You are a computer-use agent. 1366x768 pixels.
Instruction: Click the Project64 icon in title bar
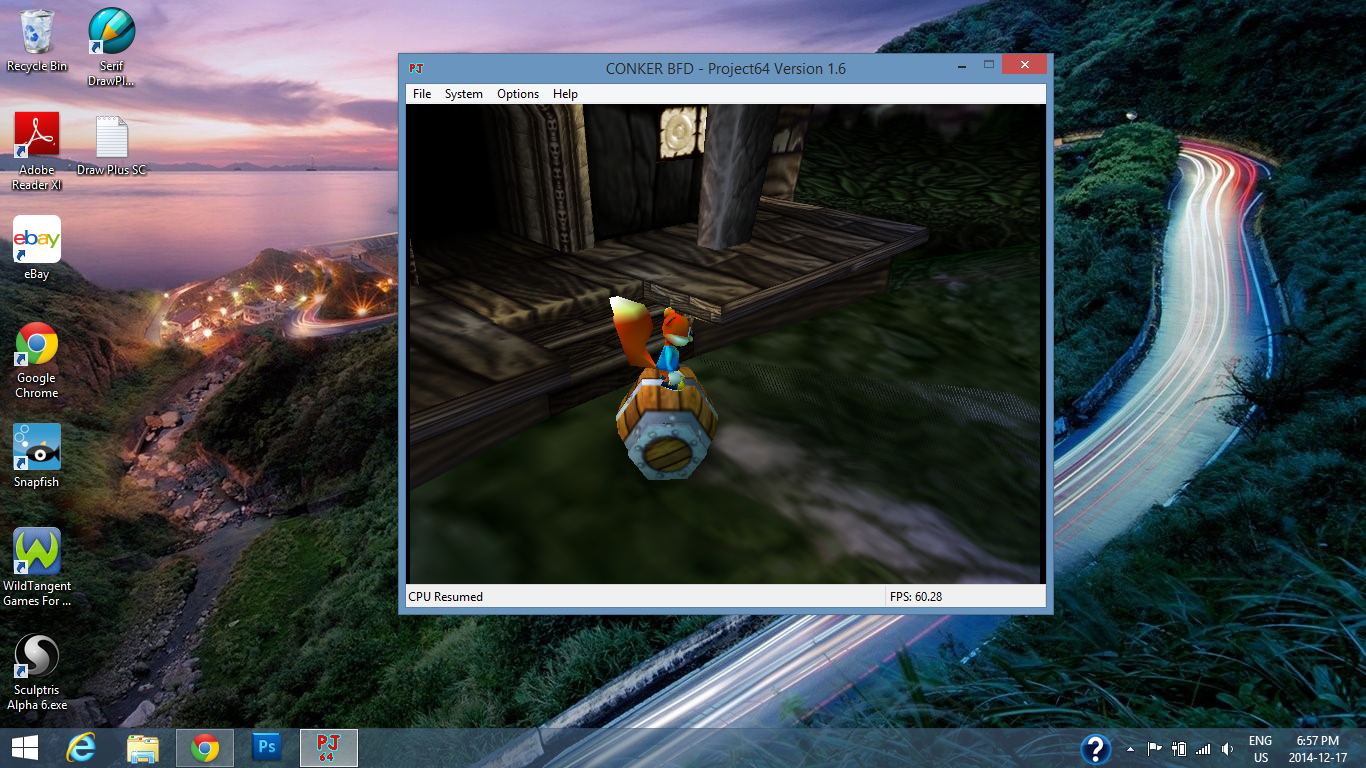(x=416, y=68)
